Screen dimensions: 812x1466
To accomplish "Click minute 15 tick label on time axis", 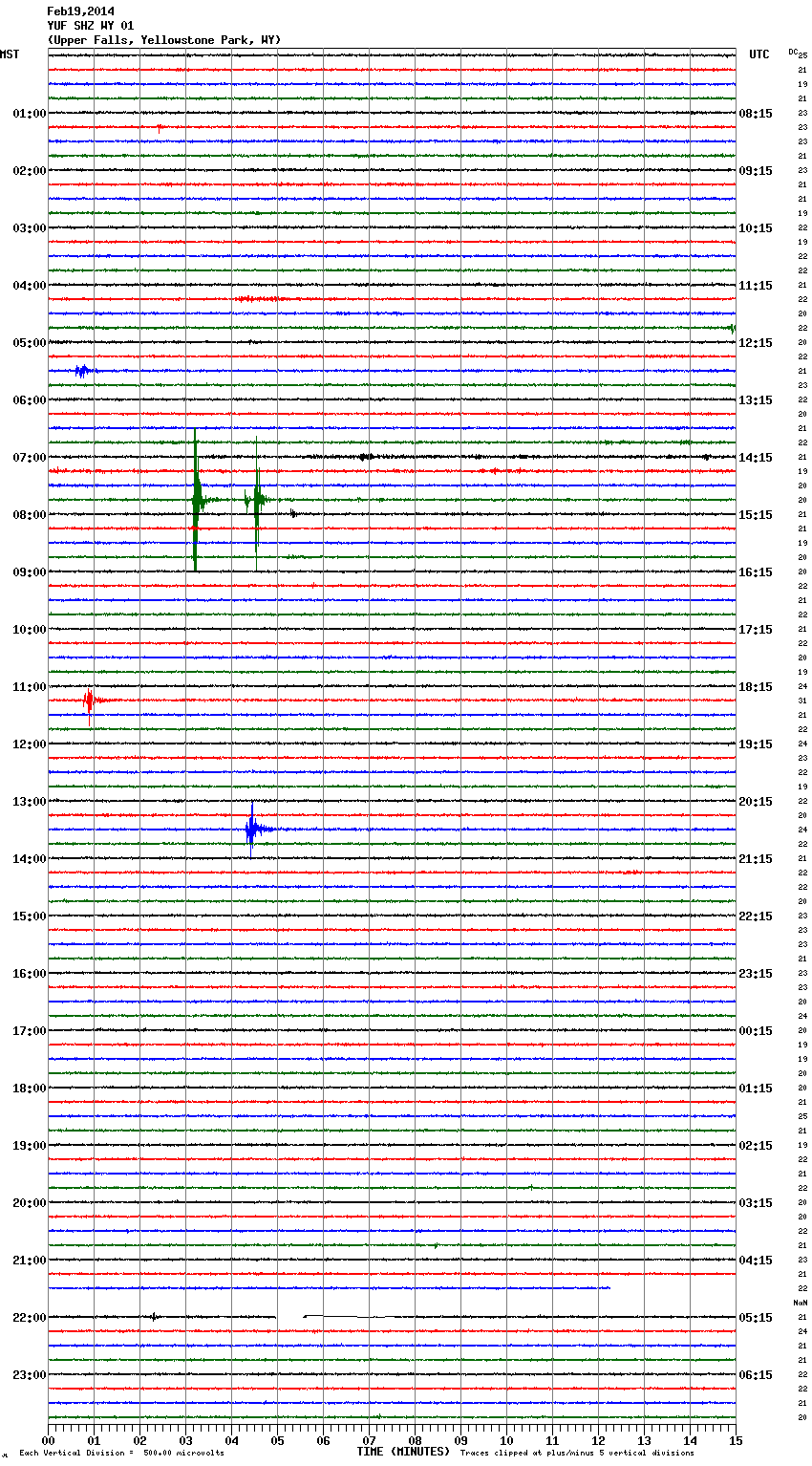I will (x=736, y=1440).
